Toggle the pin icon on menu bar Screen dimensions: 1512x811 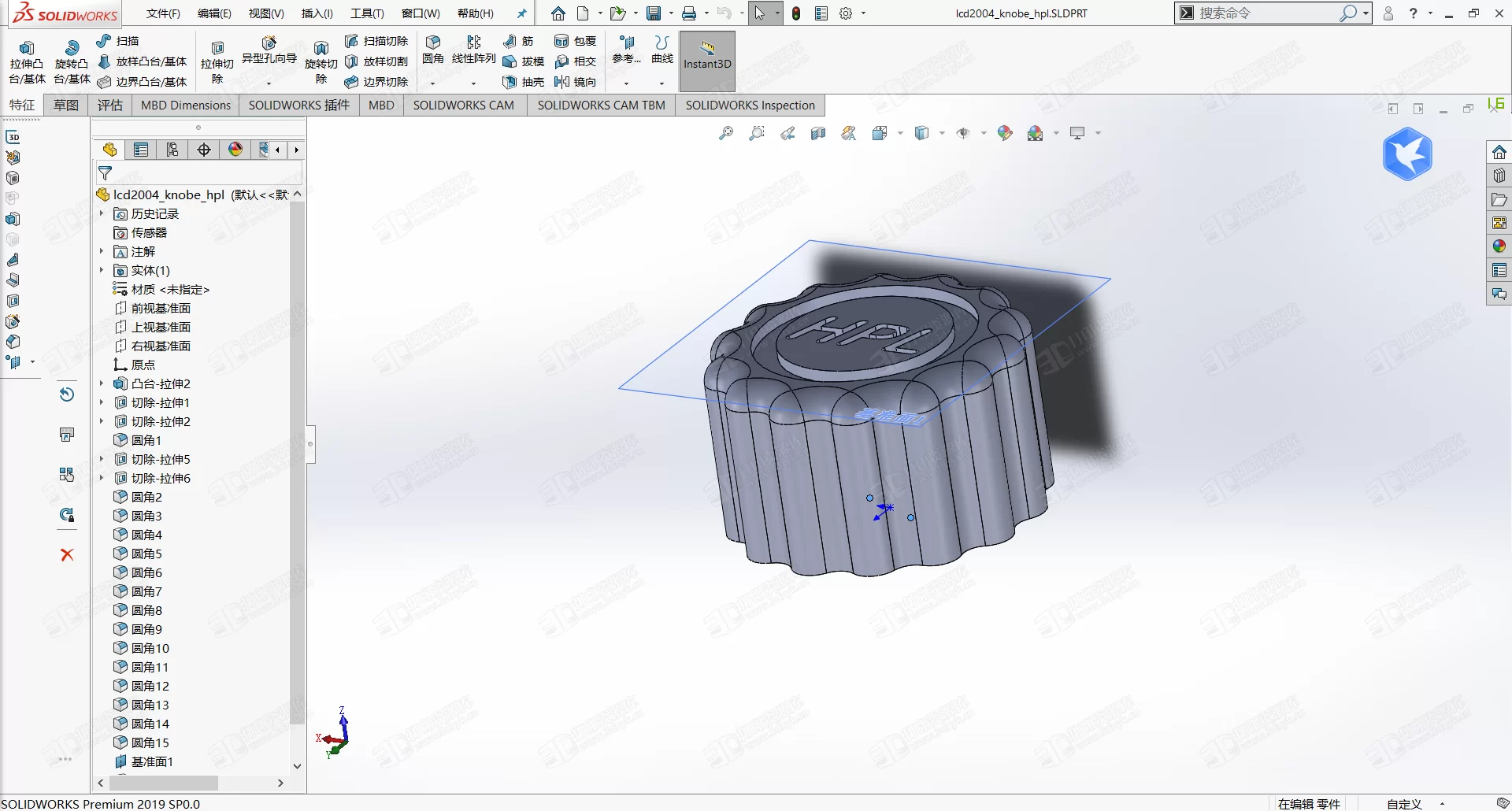click(521, 13)
